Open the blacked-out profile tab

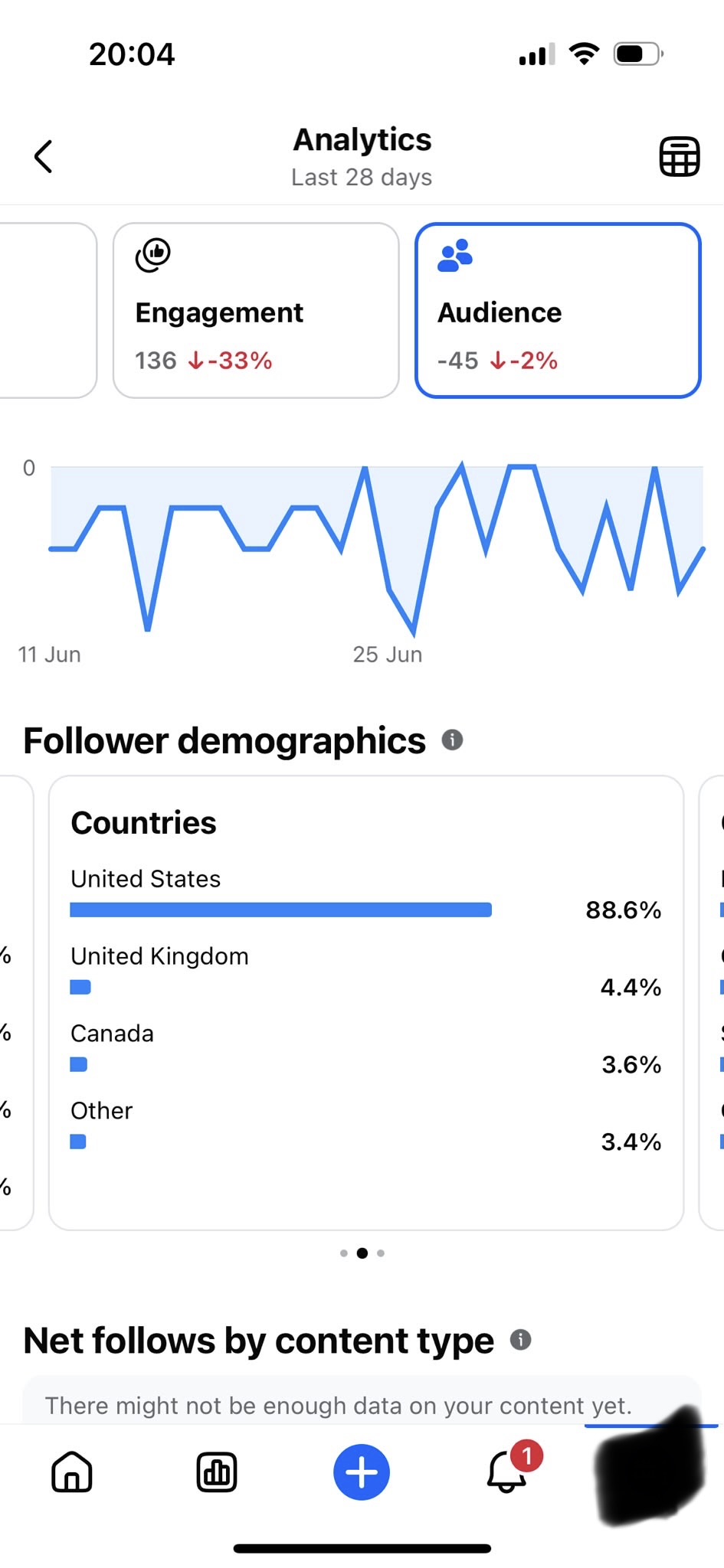650,1466
